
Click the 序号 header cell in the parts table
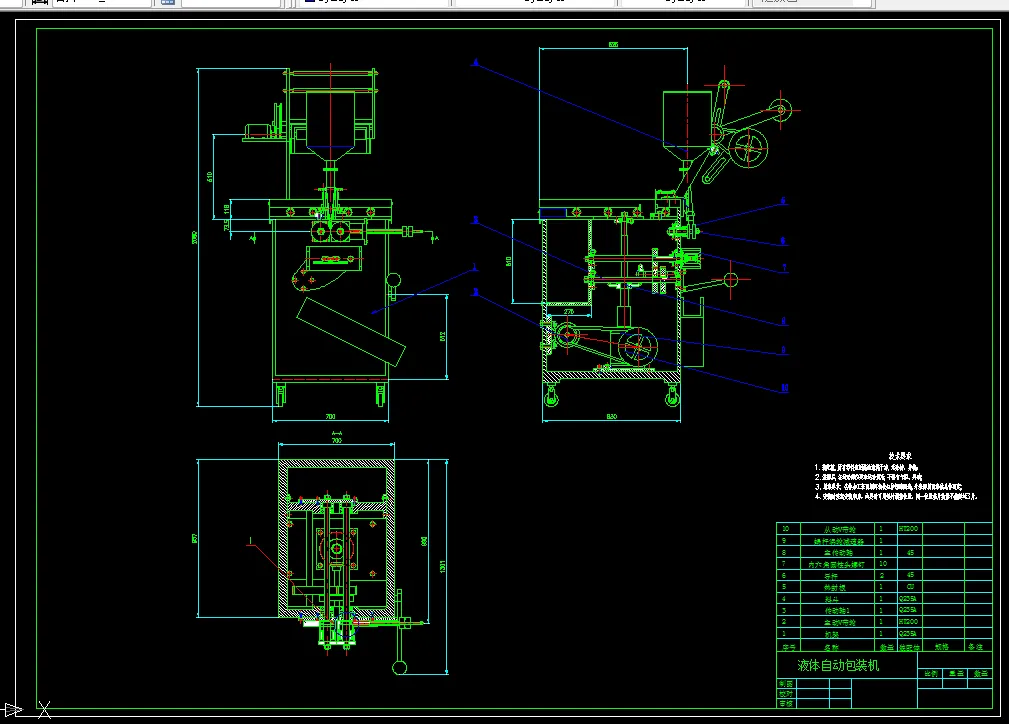pos(788,647)
